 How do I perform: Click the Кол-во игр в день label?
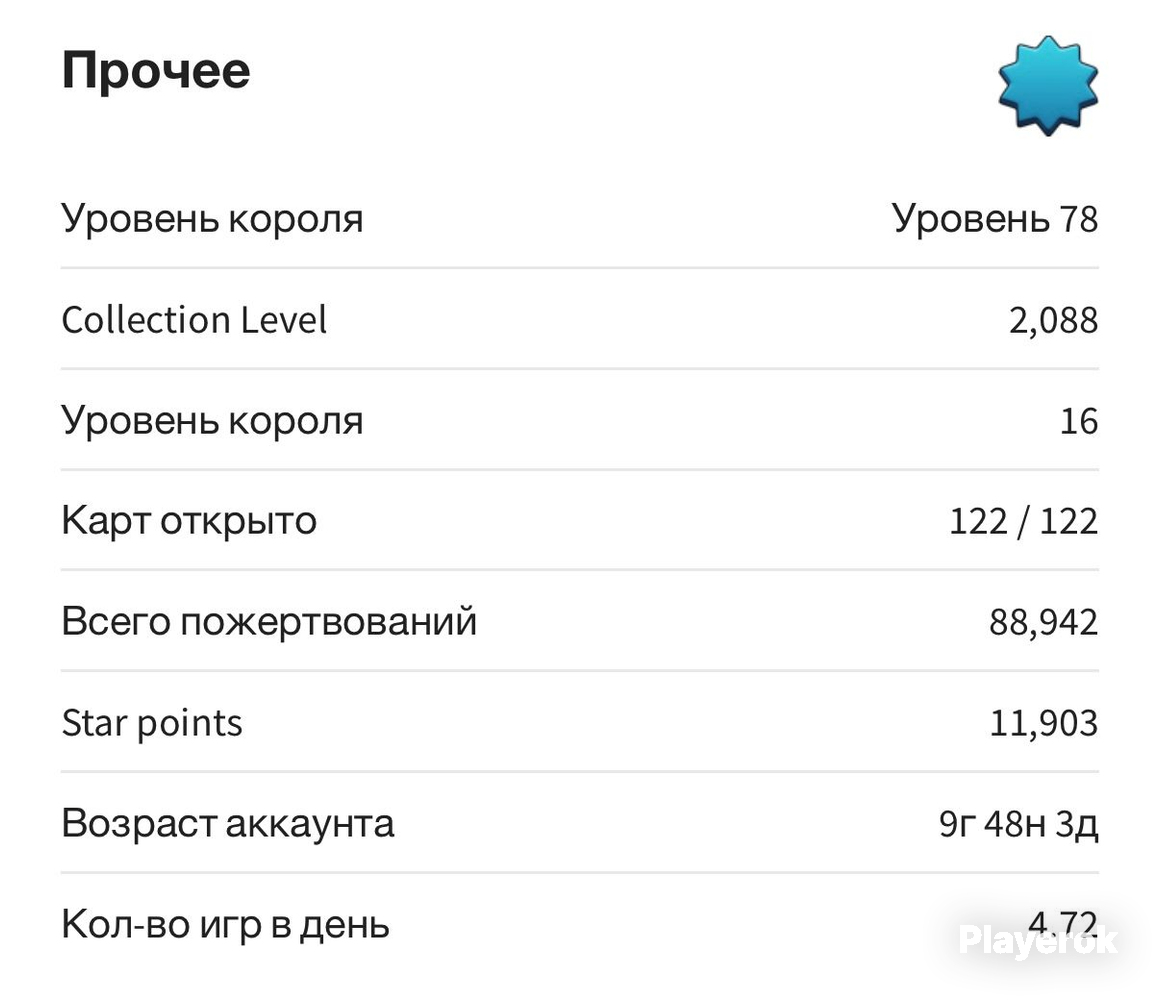pyautogui.click(x=226, y=925)
